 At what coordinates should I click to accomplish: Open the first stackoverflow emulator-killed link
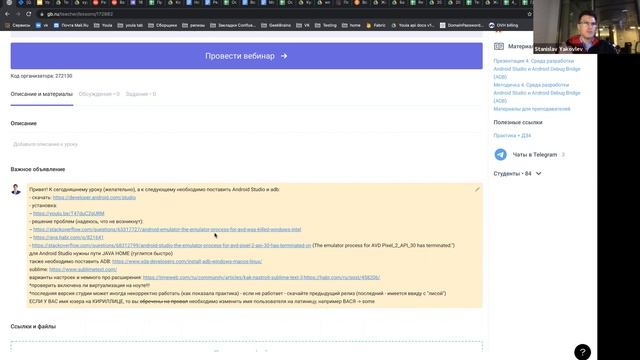pyautogui.click(x=167, y=229)
